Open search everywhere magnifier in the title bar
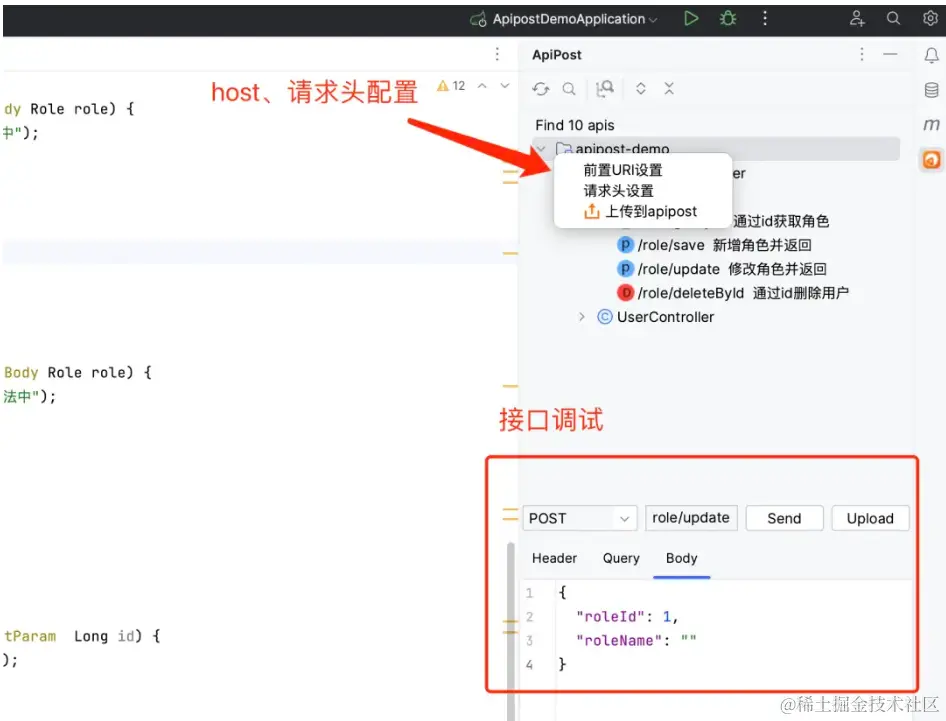Screen dimensions: 946x721 (x=894, y=19)
